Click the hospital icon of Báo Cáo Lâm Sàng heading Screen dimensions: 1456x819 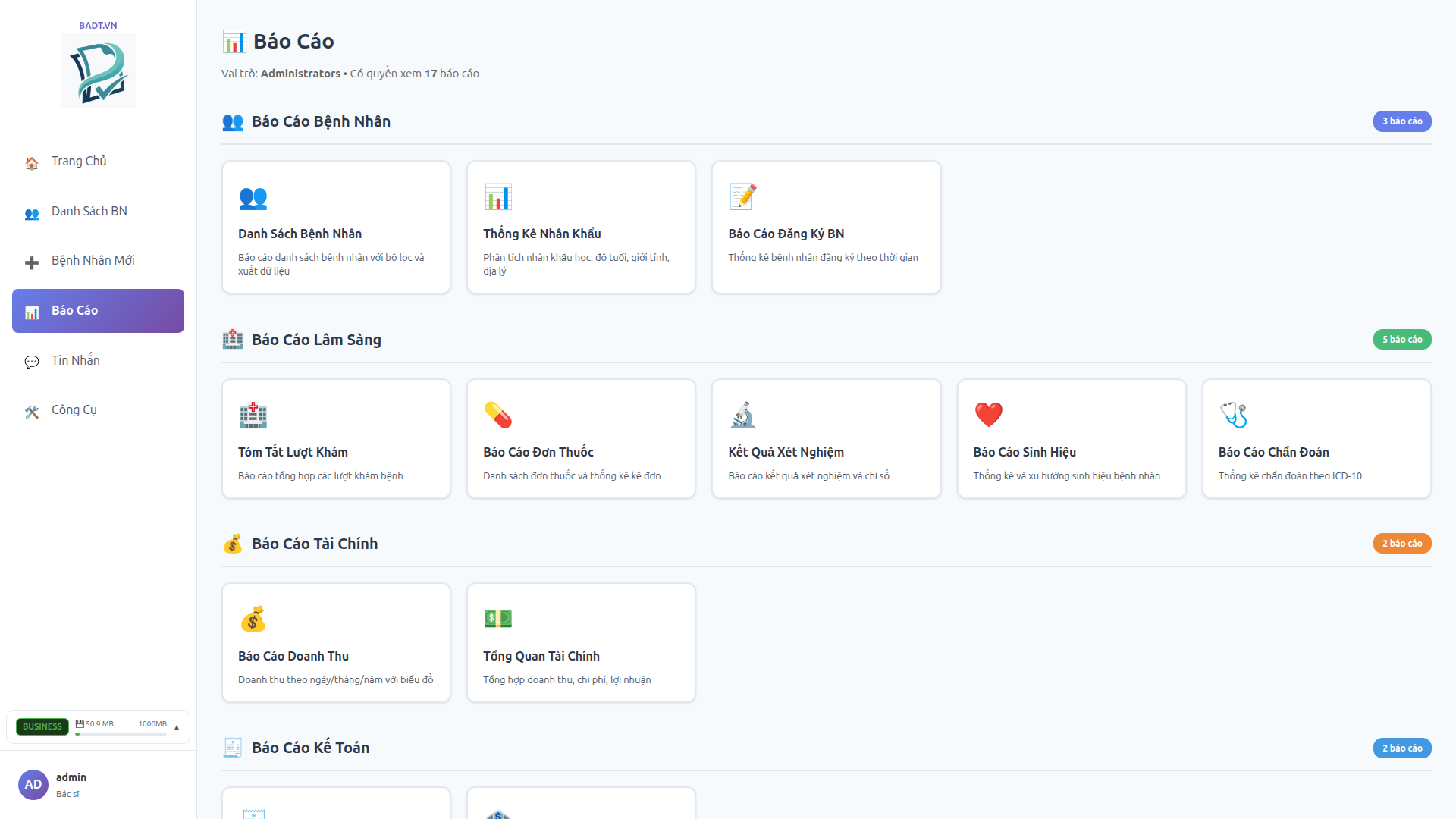(x=233, y=340)
